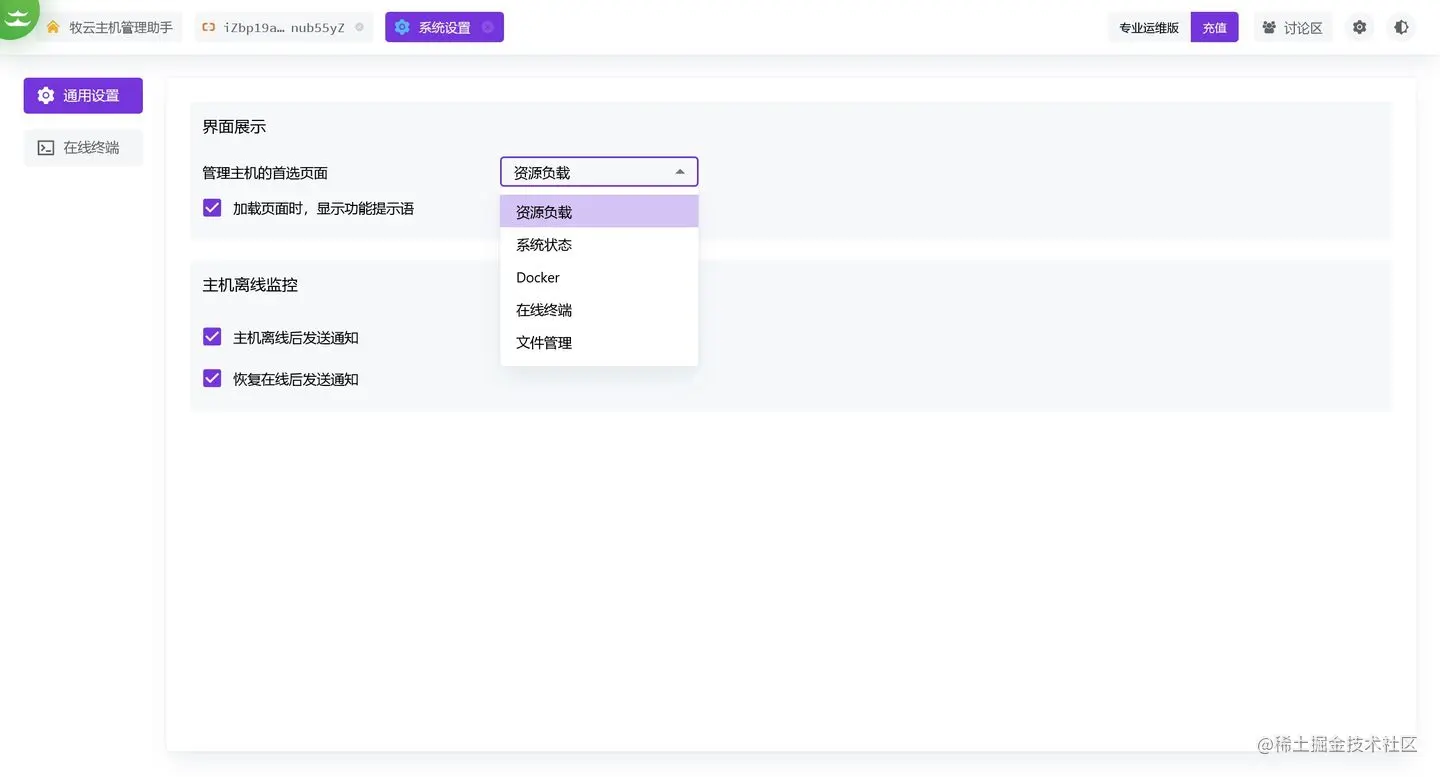Close the 系统设置 tab

tap(487, 28)
